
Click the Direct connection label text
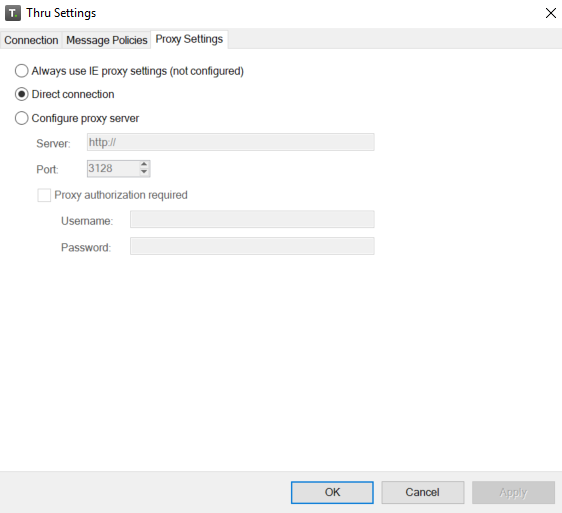[x=73, y=94]
